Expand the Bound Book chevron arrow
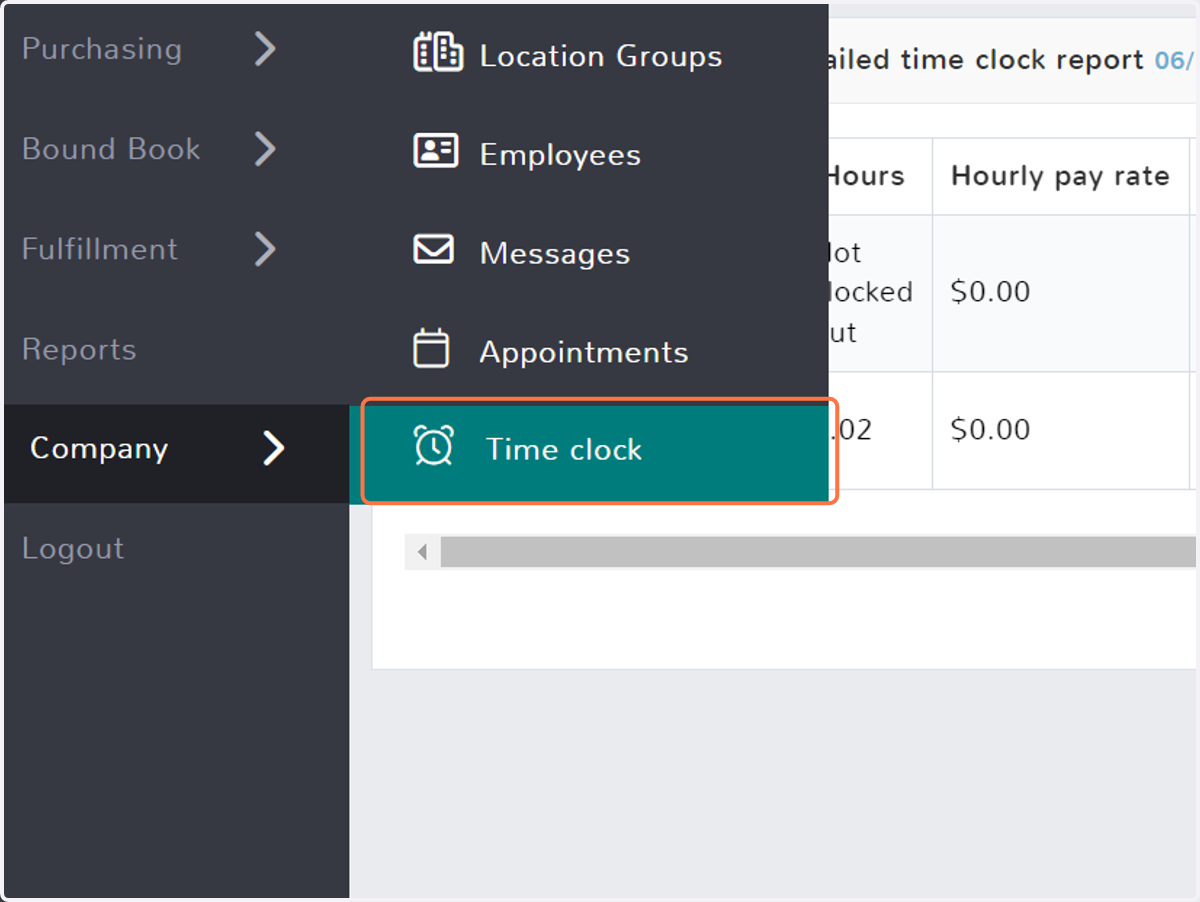 tap(265, 148)
